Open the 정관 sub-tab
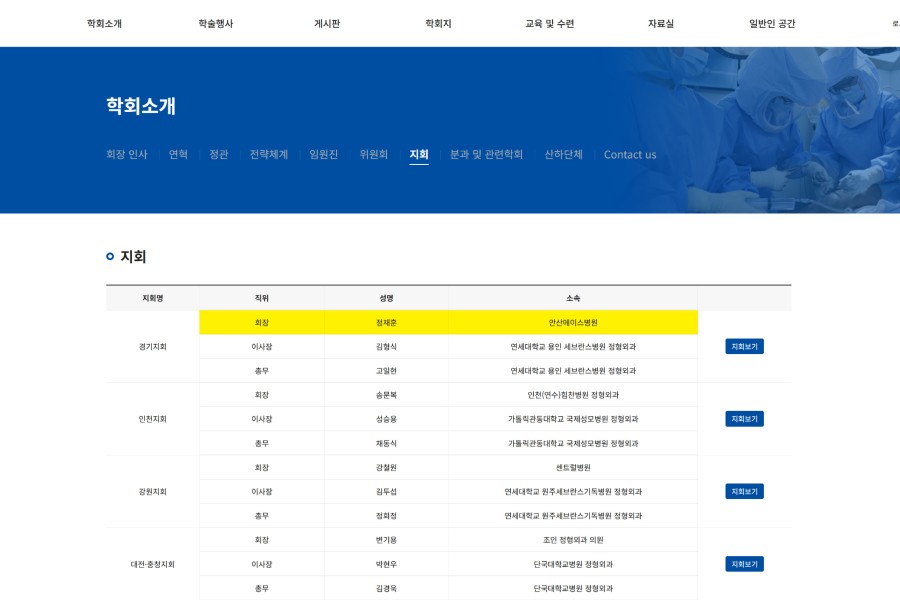 (x=218, y=155)
